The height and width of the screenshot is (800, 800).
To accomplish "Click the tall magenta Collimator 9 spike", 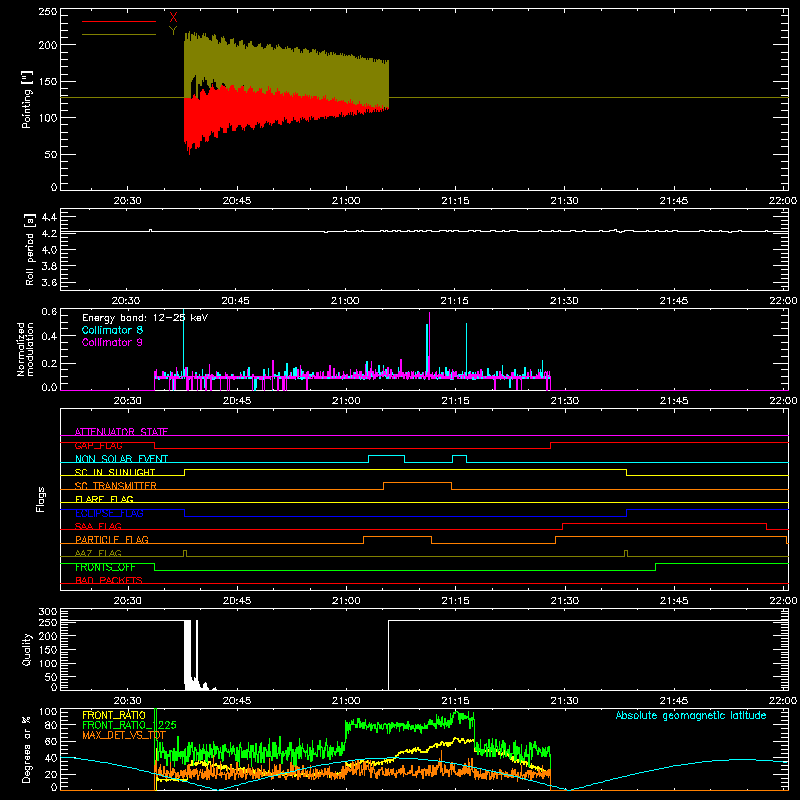I will pos(430,344).
